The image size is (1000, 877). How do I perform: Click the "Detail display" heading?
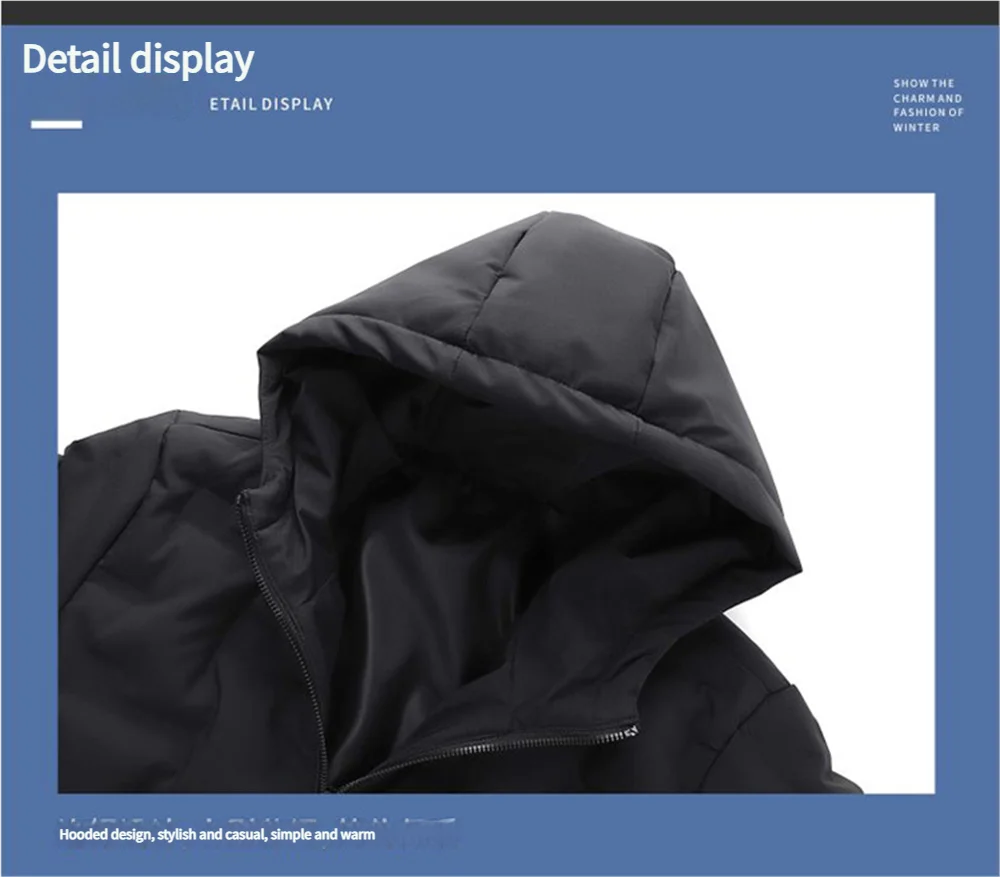pyautogui.click(x=138, y=60)
